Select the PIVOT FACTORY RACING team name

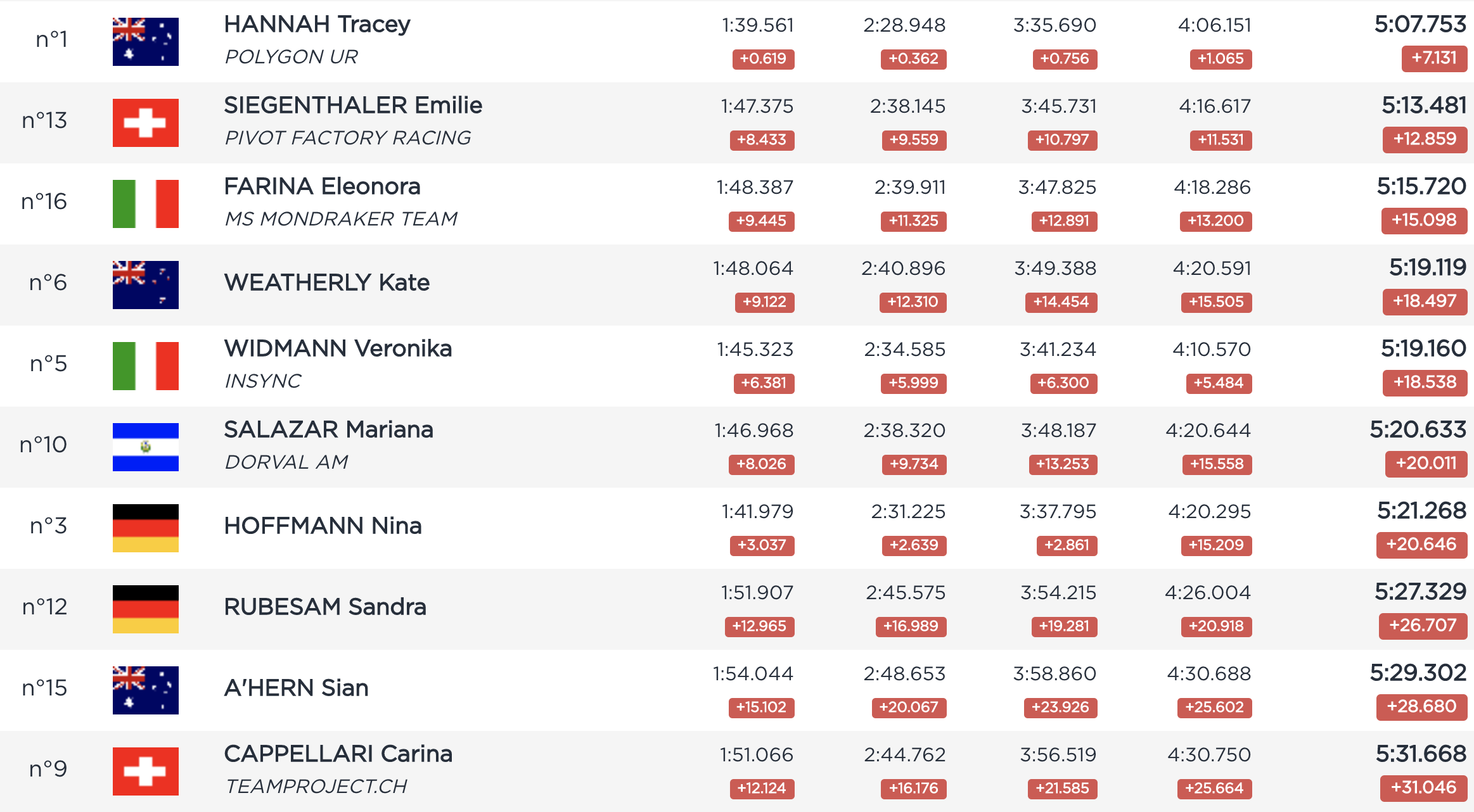348,138
